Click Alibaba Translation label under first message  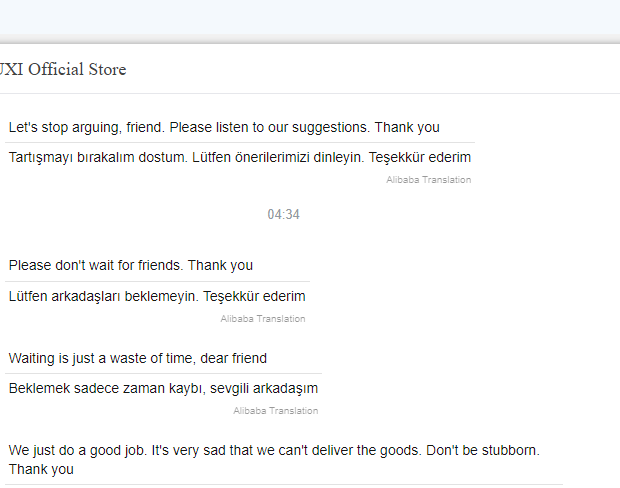(x=429, y=180)
